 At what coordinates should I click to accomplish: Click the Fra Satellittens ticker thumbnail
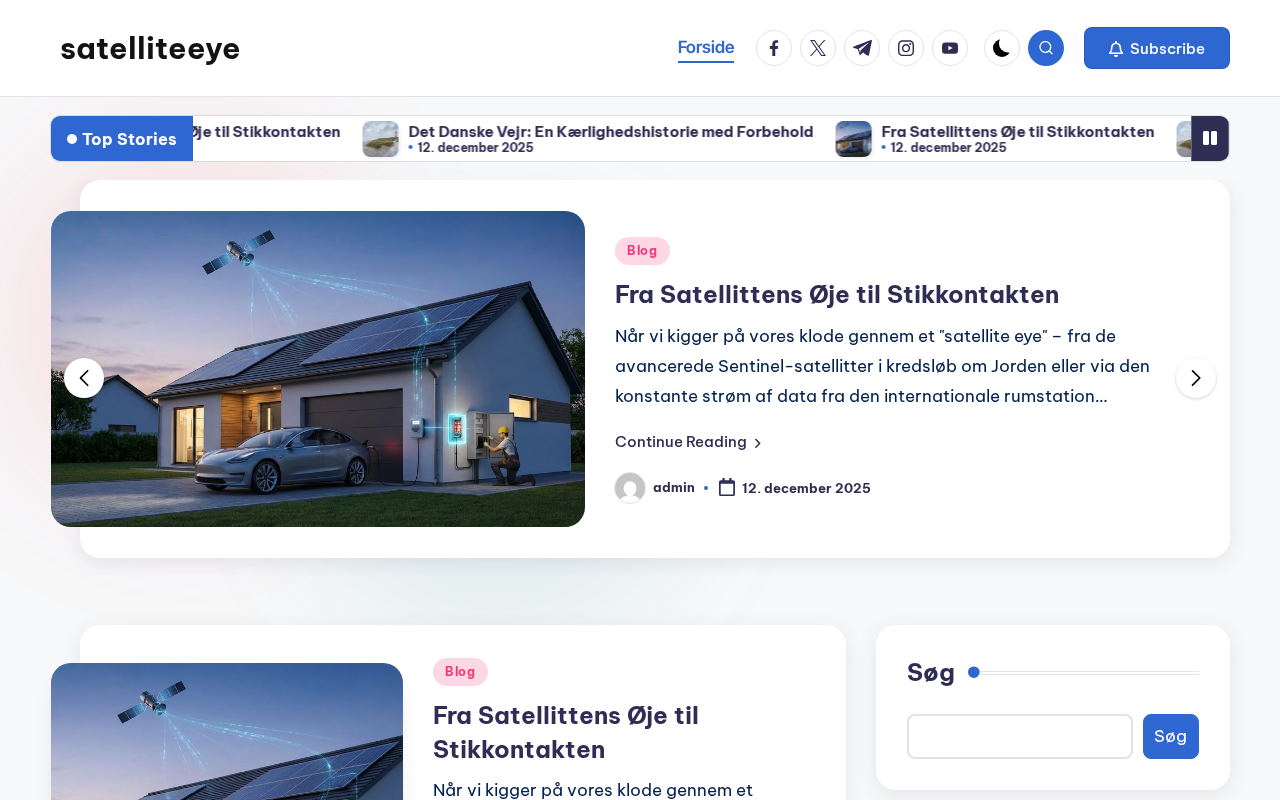click(x=853, y=139)
